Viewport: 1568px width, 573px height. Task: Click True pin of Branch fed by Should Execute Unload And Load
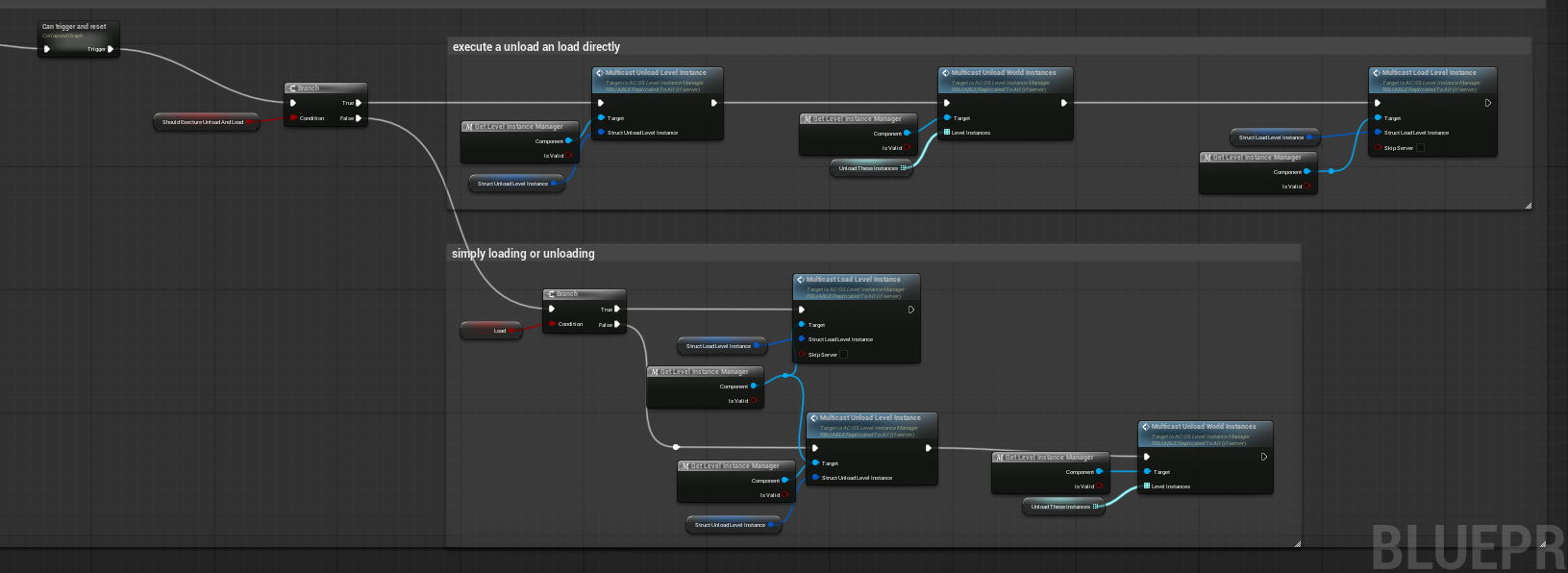[x=359, y=103]
